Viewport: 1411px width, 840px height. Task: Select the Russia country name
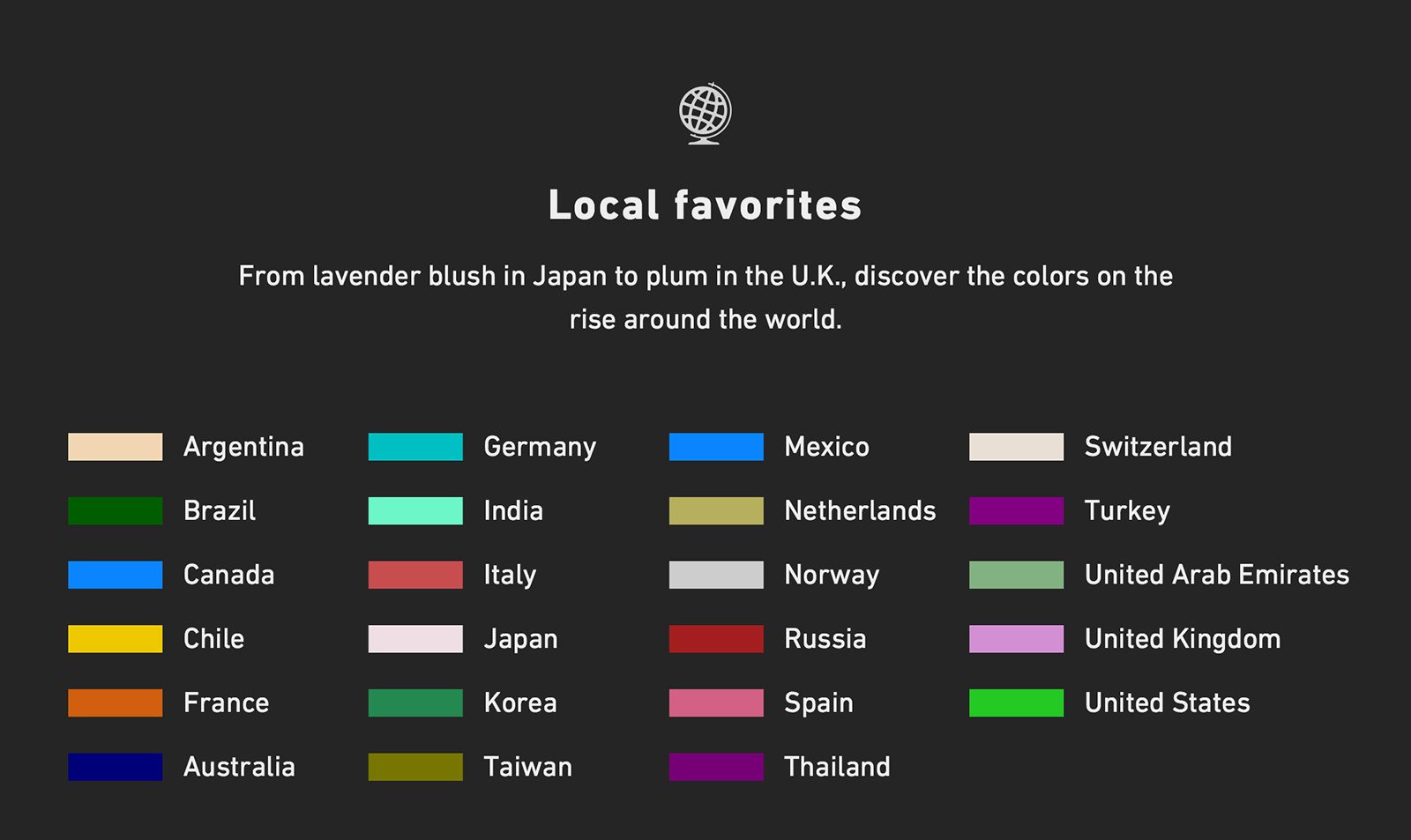pyautogui.click(x=825, y=639)
